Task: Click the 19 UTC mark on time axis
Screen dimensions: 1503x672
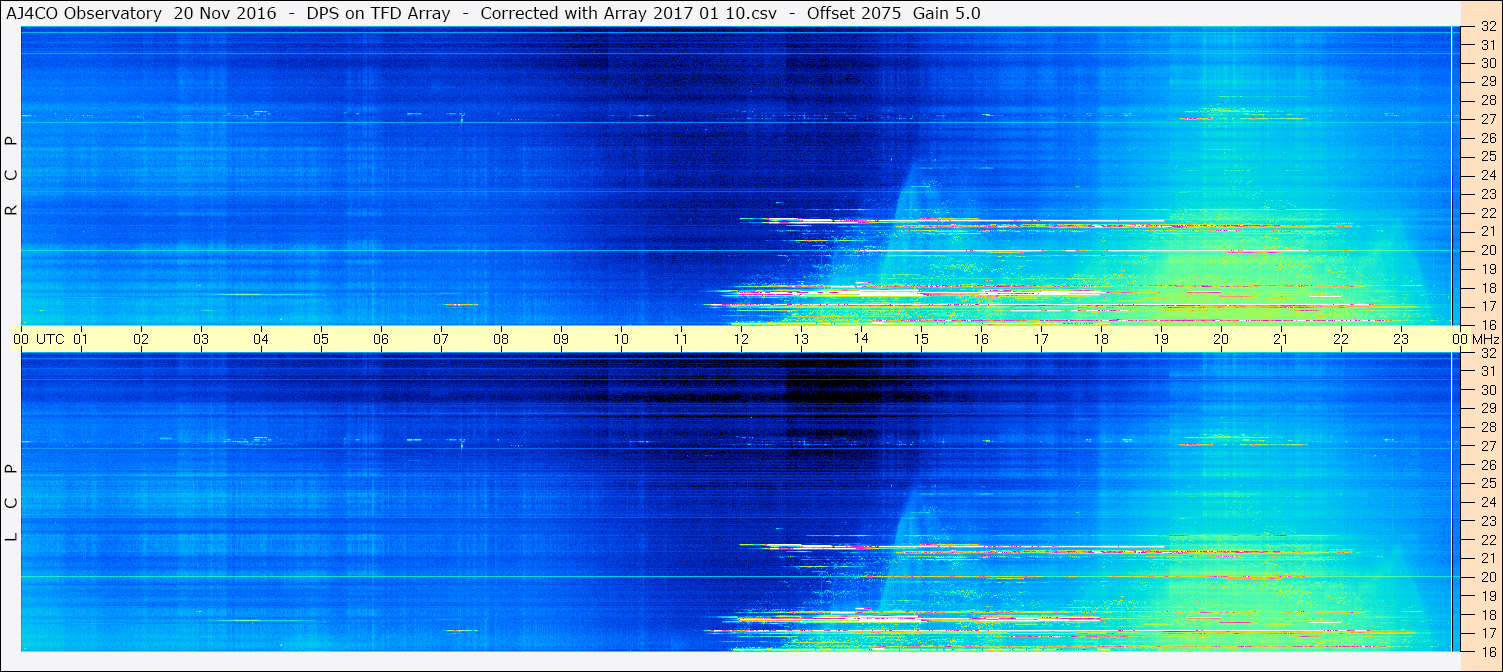Action: point(1161,339)
